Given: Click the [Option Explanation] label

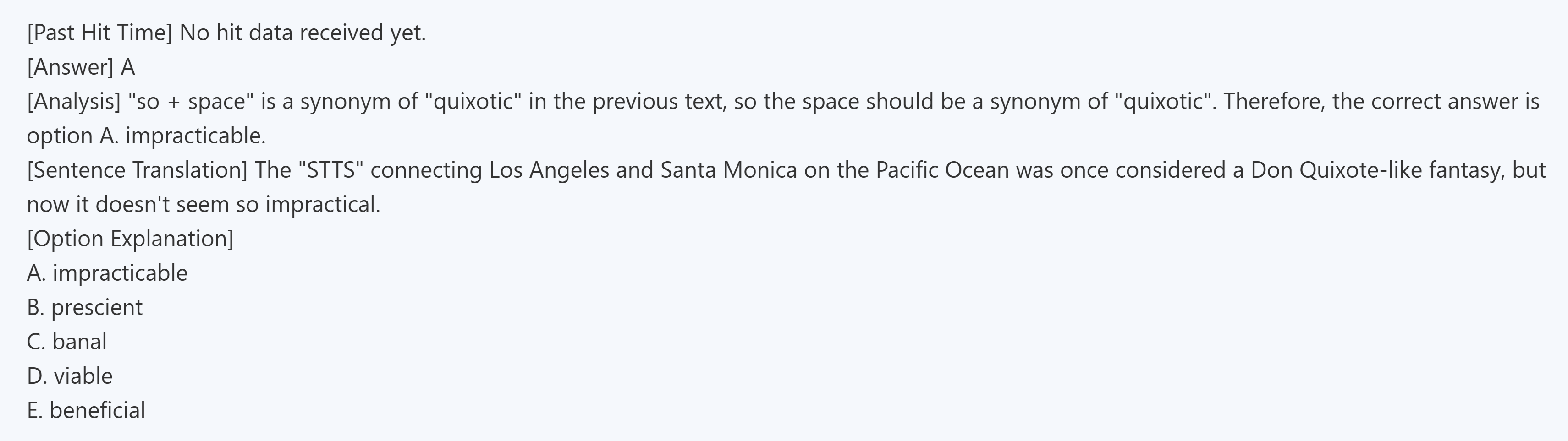Looking at the screenshot, I should [130, 239].
